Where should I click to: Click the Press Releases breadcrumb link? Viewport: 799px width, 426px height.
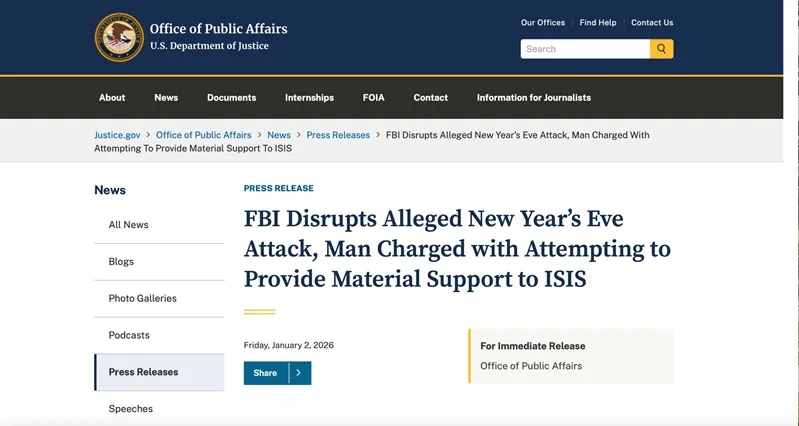click(x=338, y=135)
